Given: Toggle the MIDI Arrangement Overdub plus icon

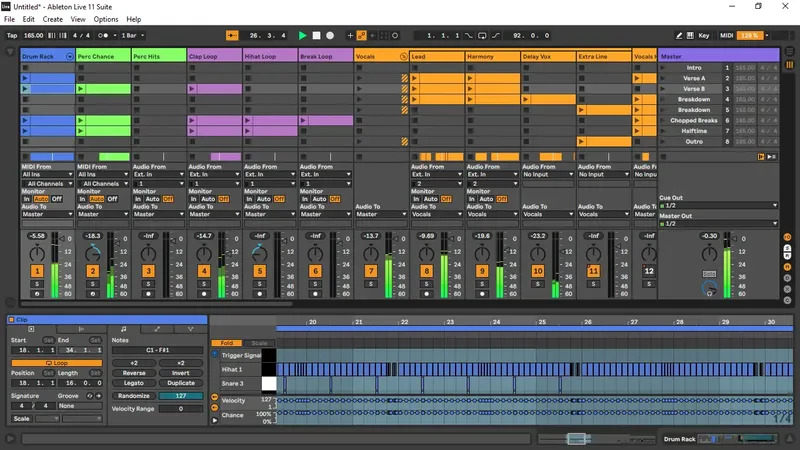Looking at the screenshot, I should [350, 36].
